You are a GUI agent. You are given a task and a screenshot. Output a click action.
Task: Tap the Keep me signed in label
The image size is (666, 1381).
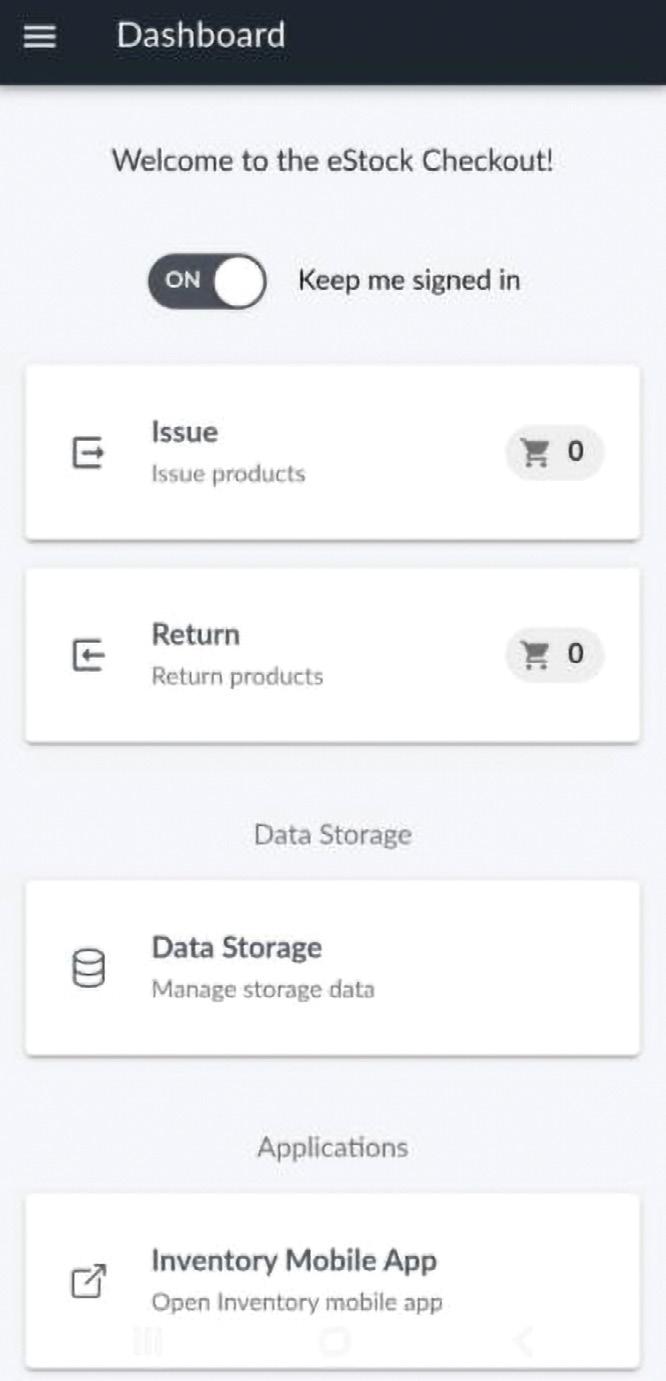click(x=409, y=280)
